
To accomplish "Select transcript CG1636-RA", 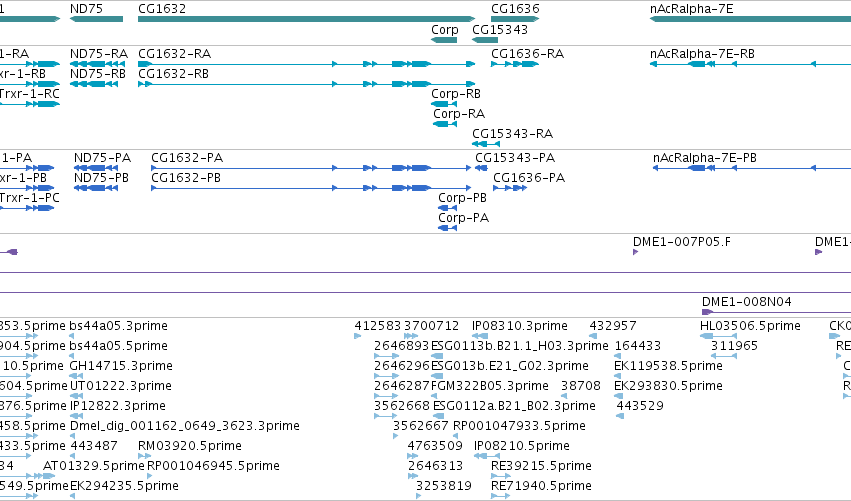I will coord(528,54).
